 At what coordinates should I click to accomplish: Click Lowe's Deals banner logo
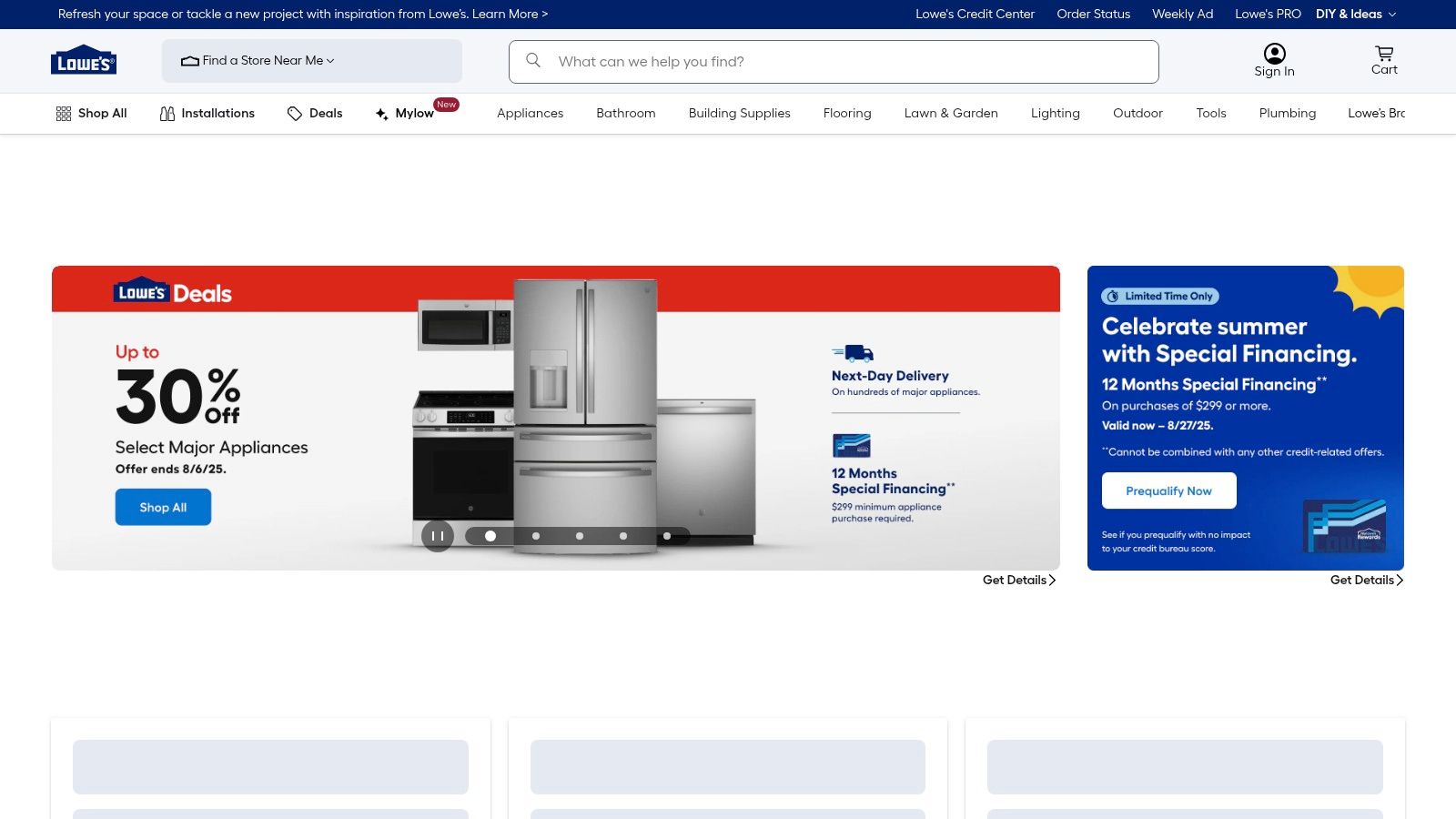coord(172,291)
